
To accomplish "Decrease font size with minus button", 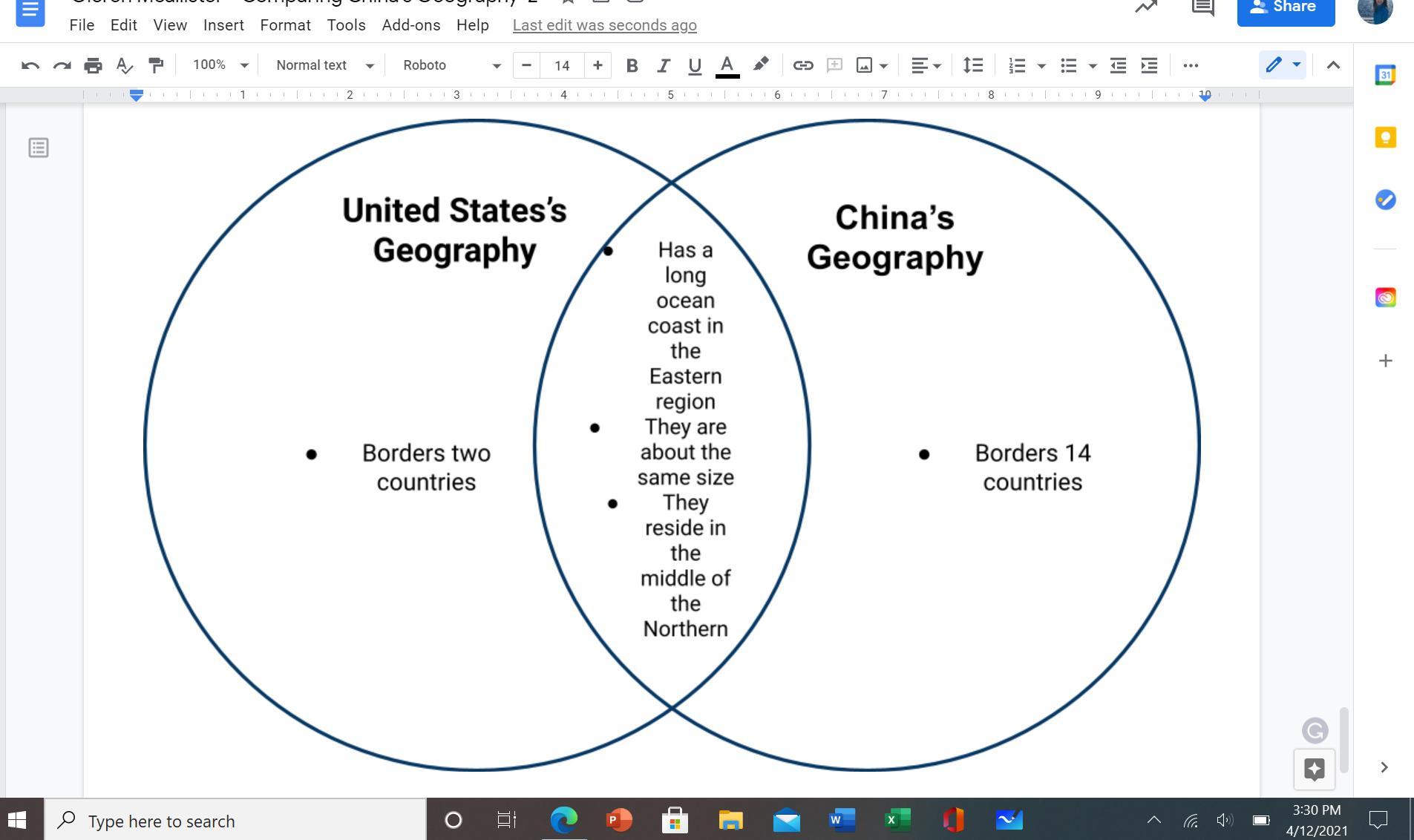I will [x=526, y=65].
